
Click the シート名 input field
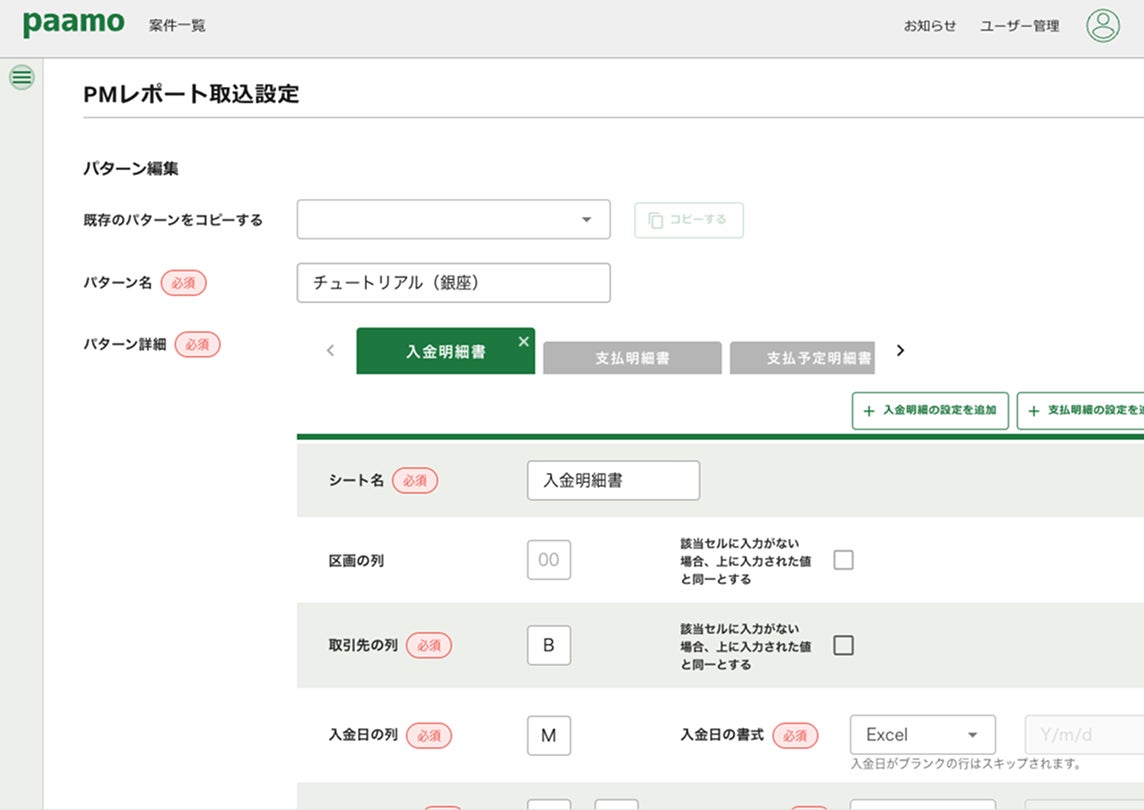[613, 481]
